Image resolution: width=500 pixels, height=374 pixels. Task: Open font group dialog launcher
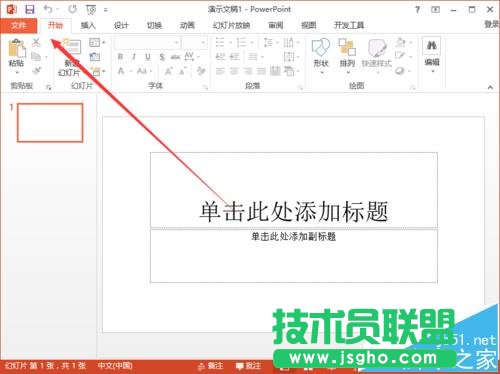(206, 87)
